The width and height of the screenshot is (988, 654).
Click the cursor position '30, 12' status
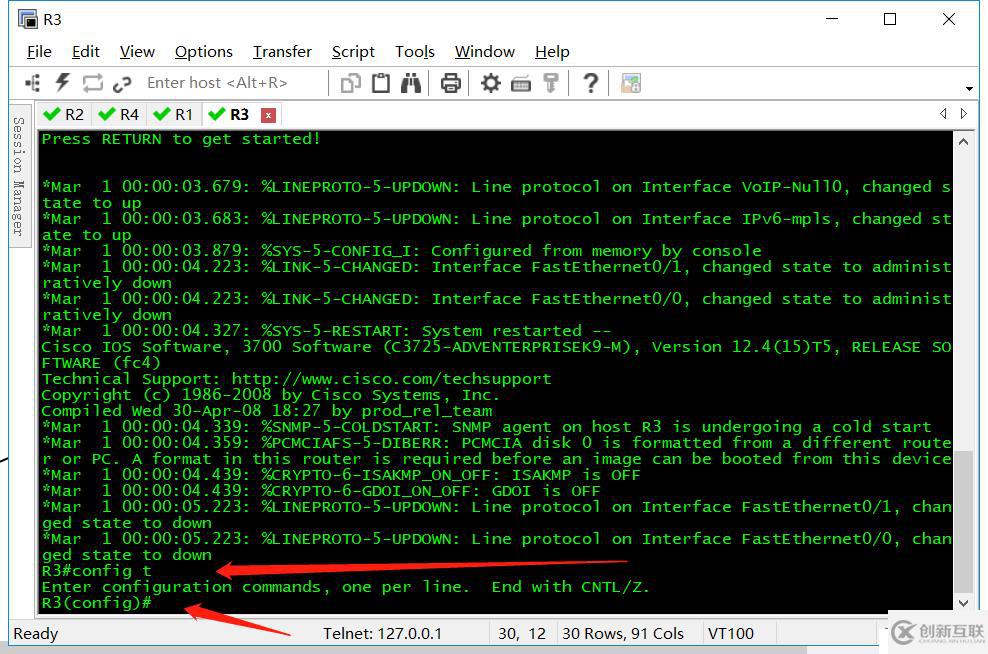pyautogui.click(x=522, y=634)
